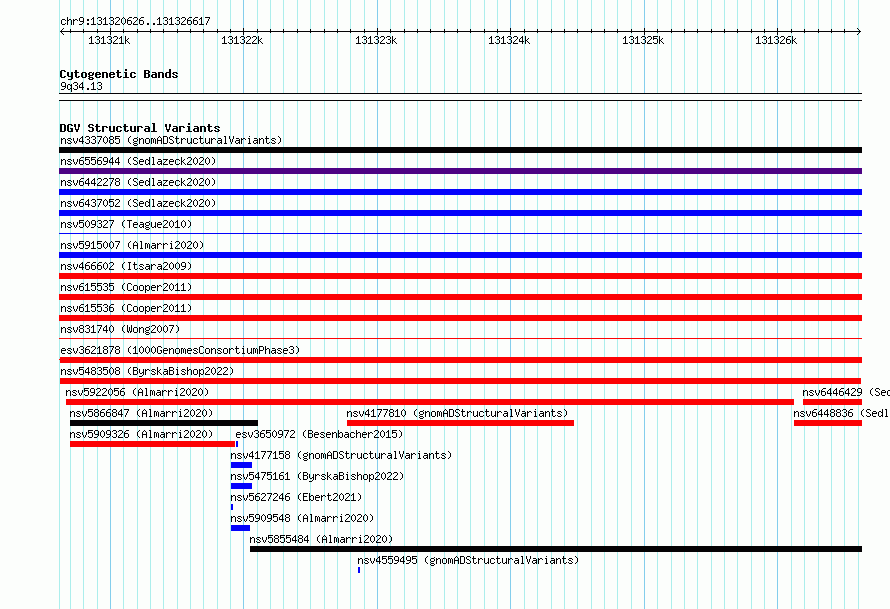
Task: Click the ruler's left end arrow
Action: [62, 31]
